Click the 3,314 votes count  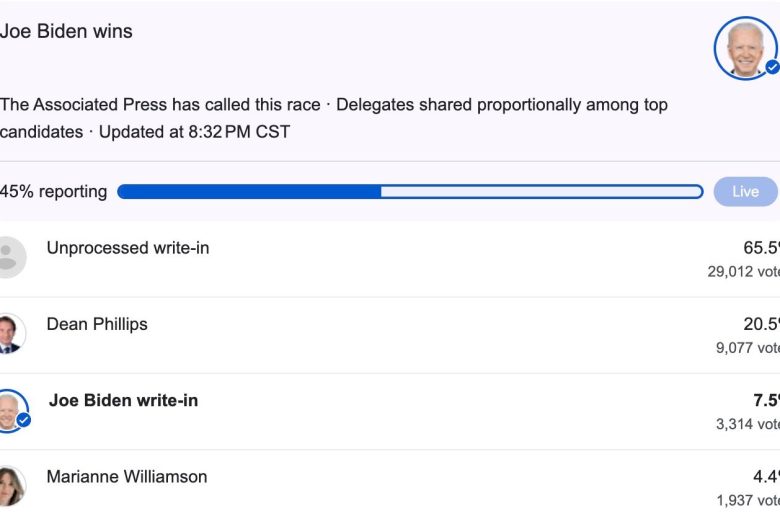click(747, 424)
